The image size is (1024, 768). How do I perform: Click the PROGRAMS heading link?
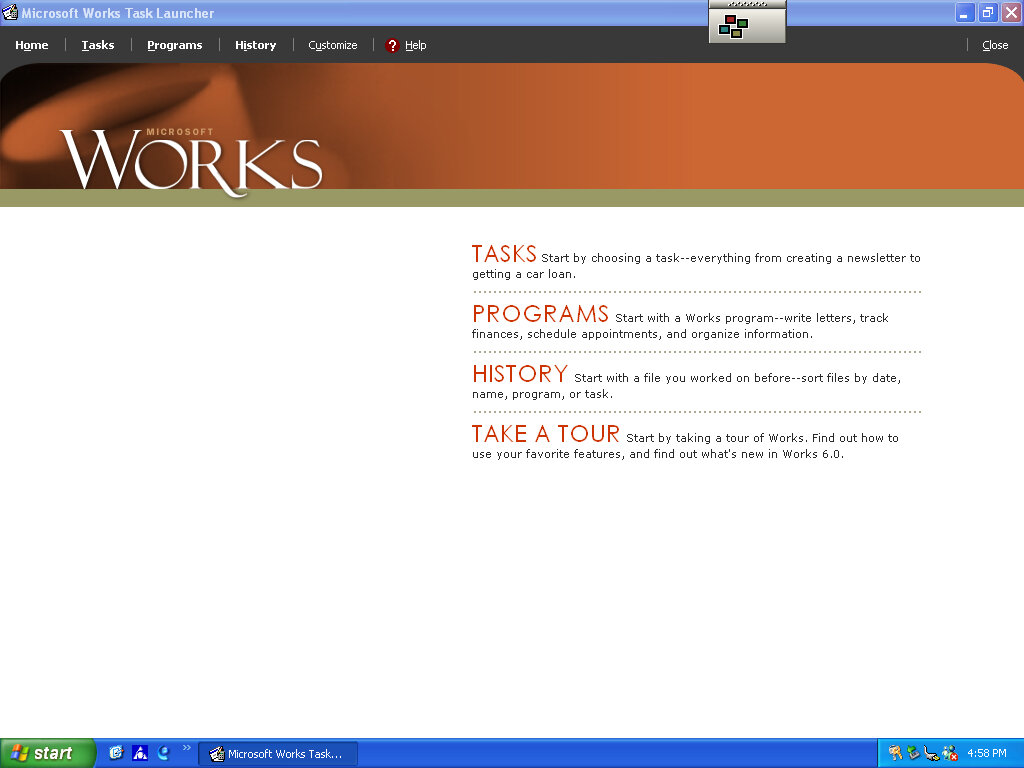(x=540, y=314)
